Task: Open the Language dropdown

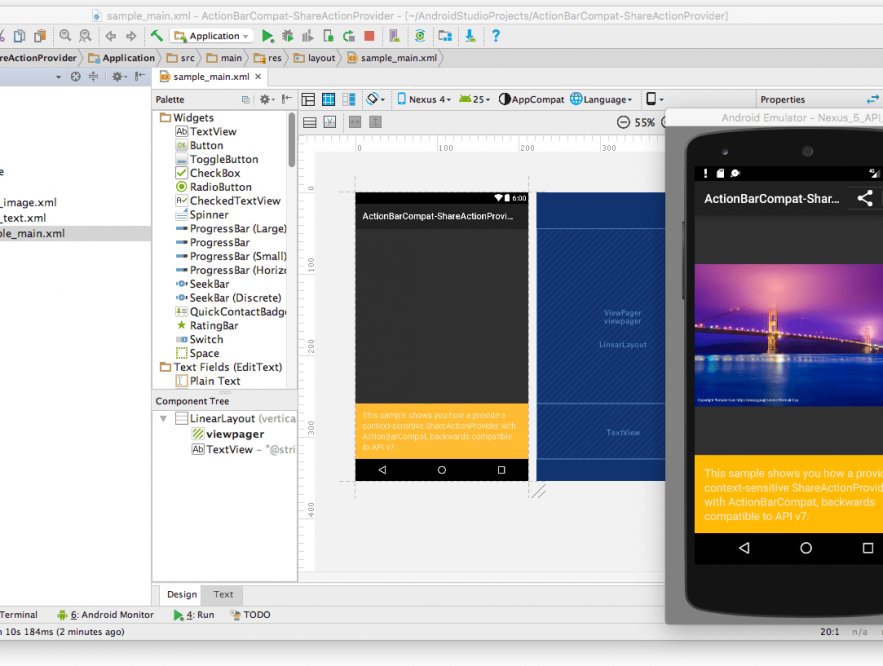Action: pos(601,100)
